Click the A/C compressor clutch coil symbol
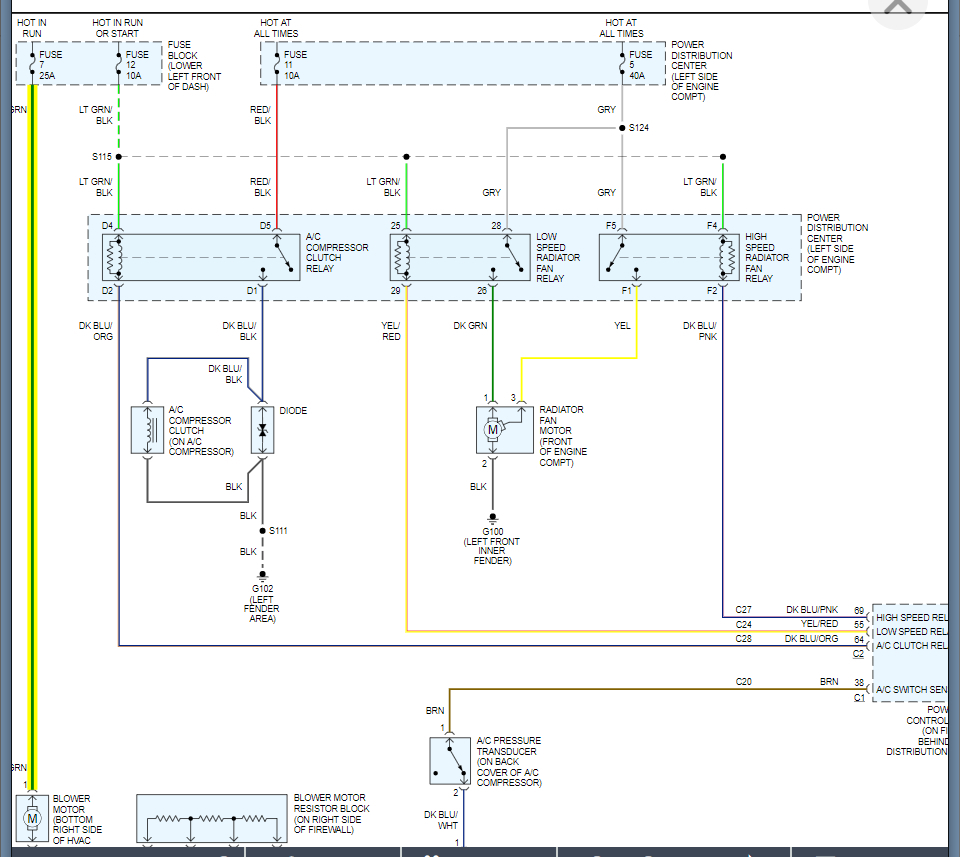 pos(147,430)
